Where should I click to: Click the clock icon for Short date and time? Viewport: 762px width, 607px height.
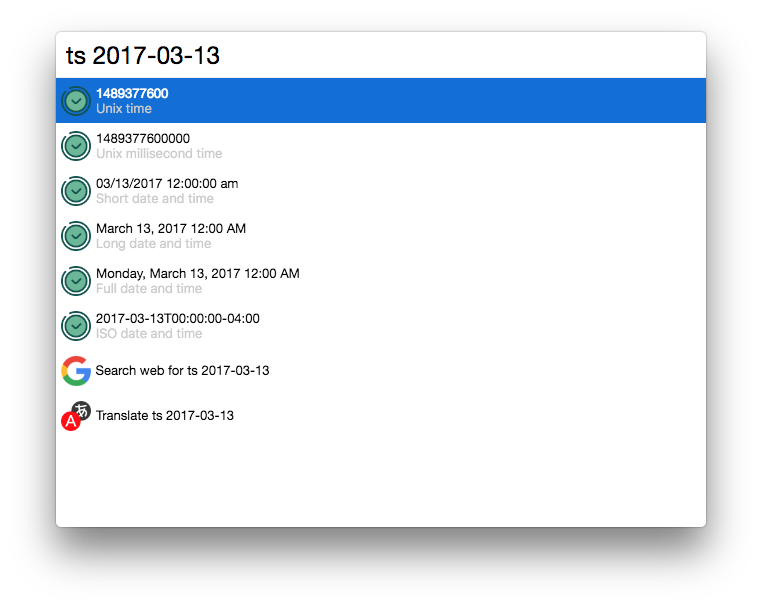click(x=76, y=191)
